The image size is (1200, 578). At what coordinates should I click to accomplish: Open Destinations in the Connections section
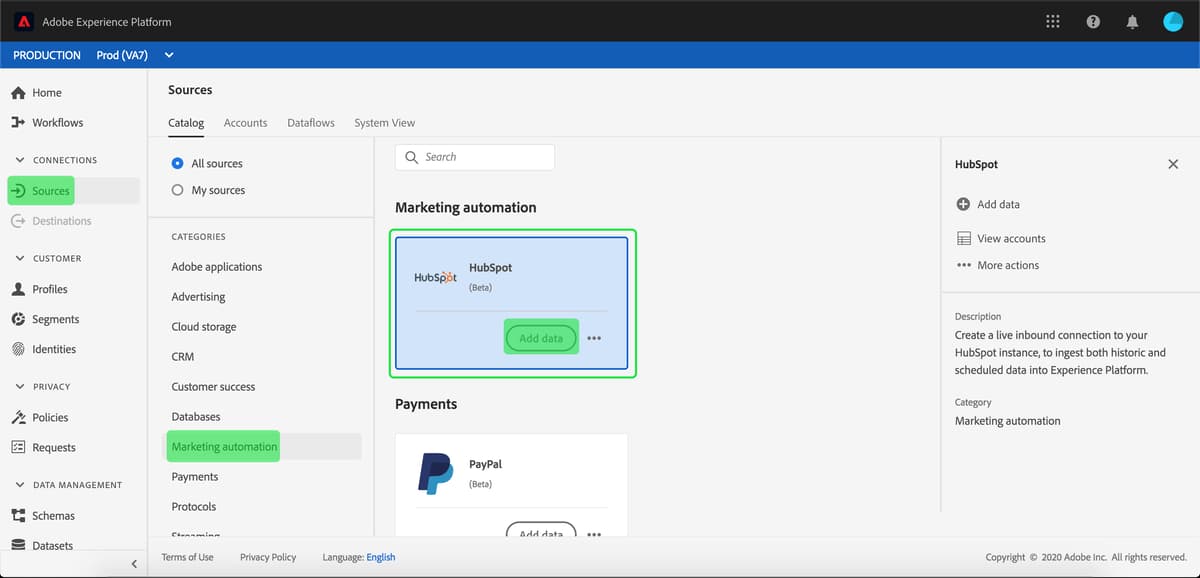click(x=62, y=221)
